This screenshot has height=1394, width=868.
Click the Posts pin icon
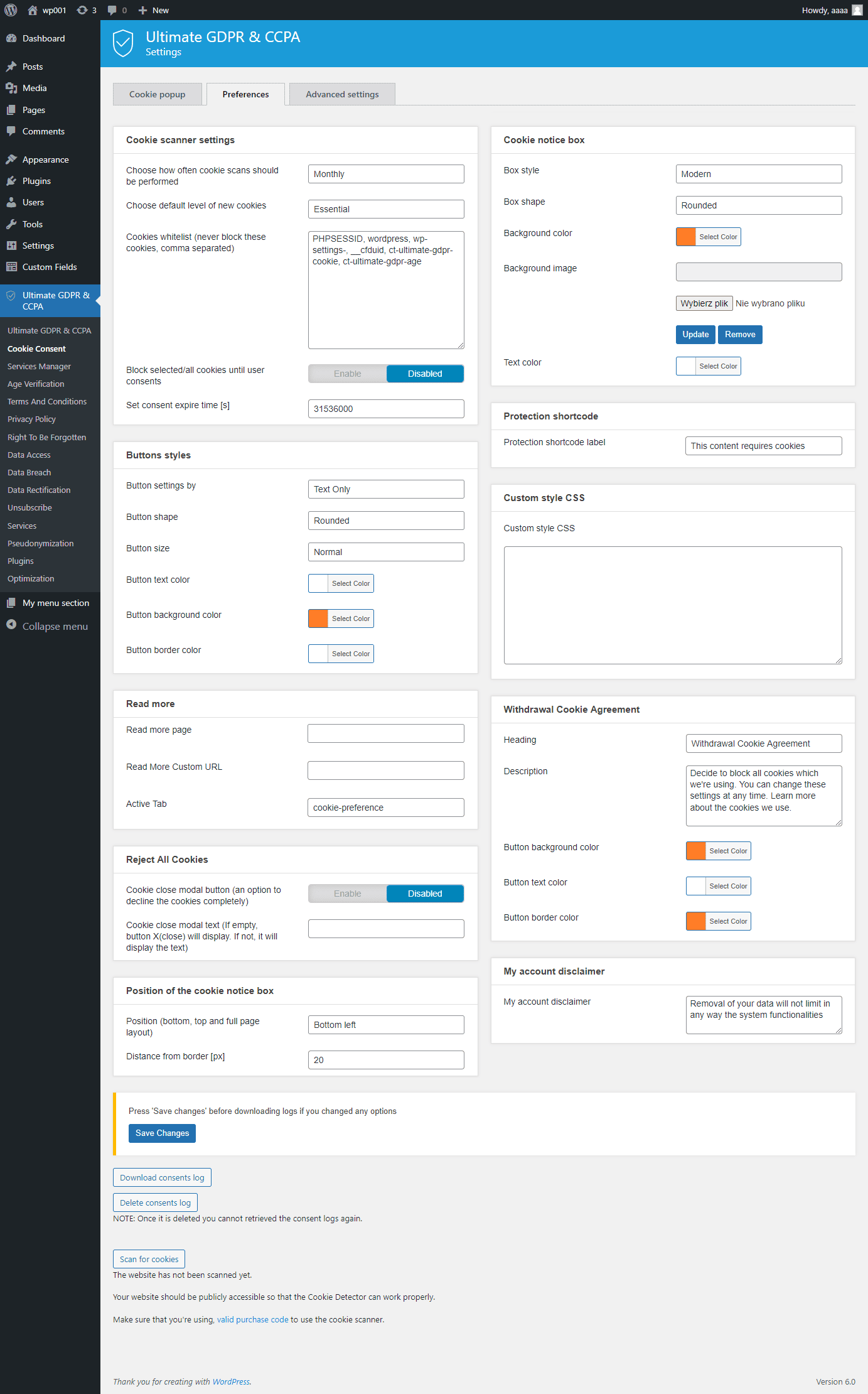tap(11, 67)
